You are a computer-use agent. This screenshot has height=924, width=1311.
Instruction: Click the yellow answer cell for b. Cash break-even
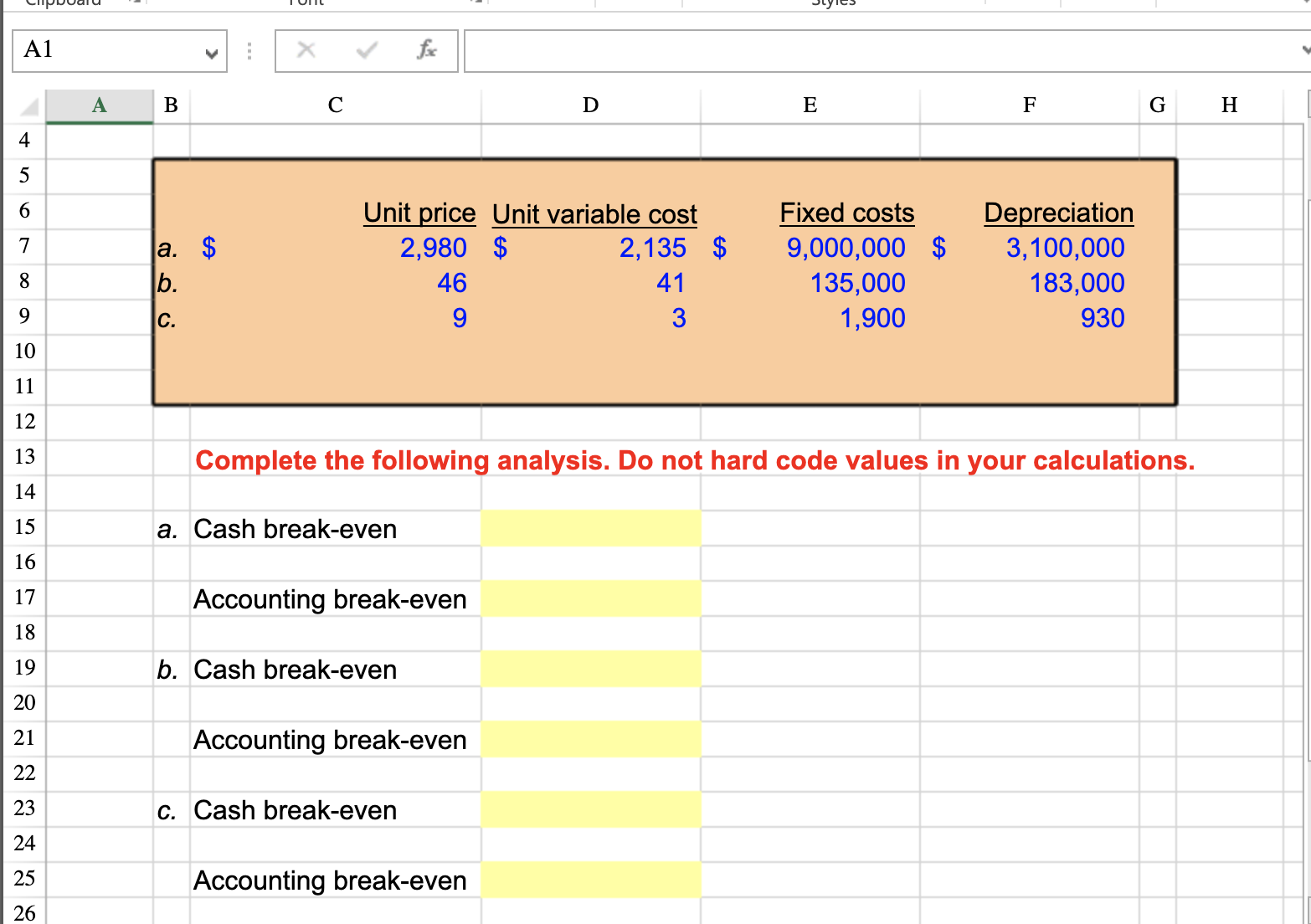click(x=591, y=669)
